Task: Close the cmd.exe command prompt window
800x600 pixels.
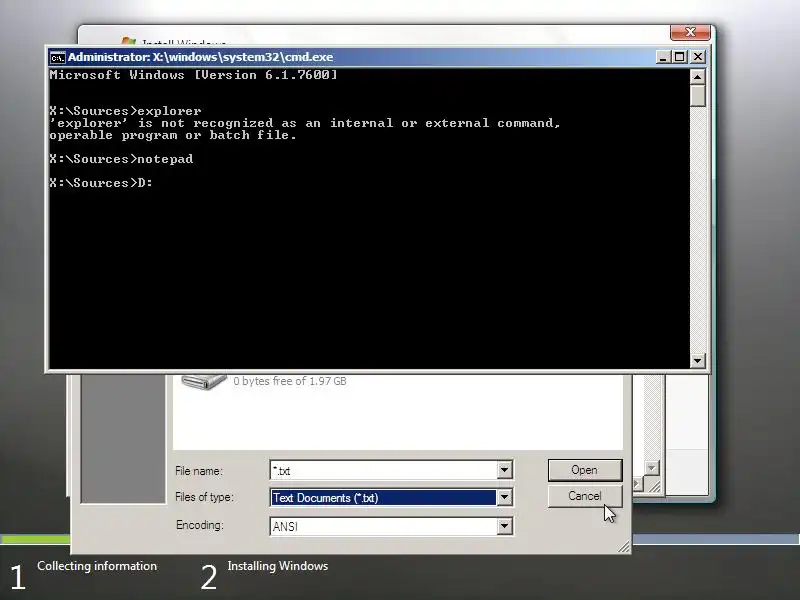Action: point(698,57)
